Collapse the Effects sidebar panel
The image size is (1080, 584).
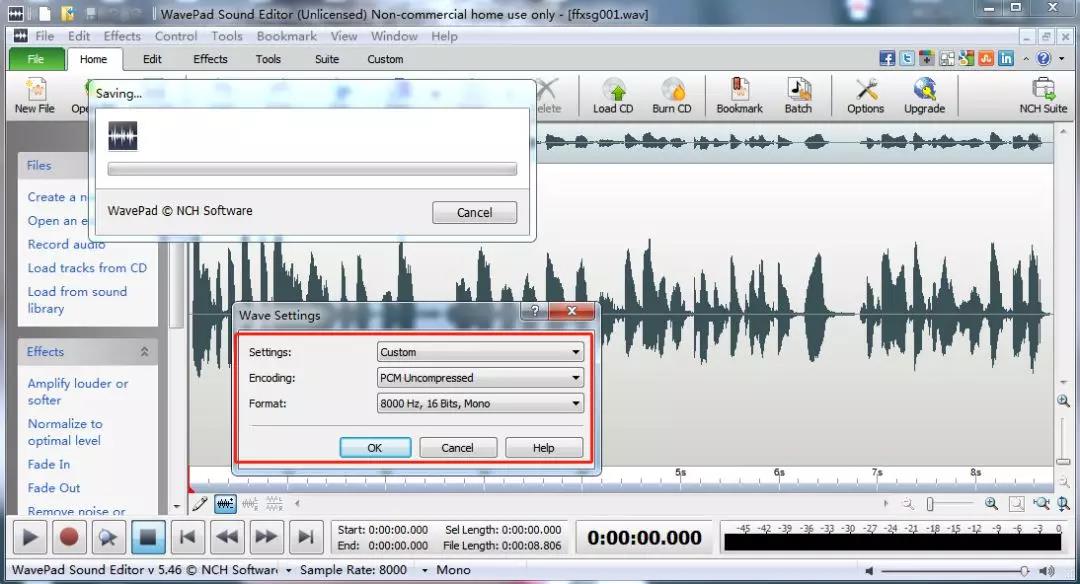pos(145,352)
